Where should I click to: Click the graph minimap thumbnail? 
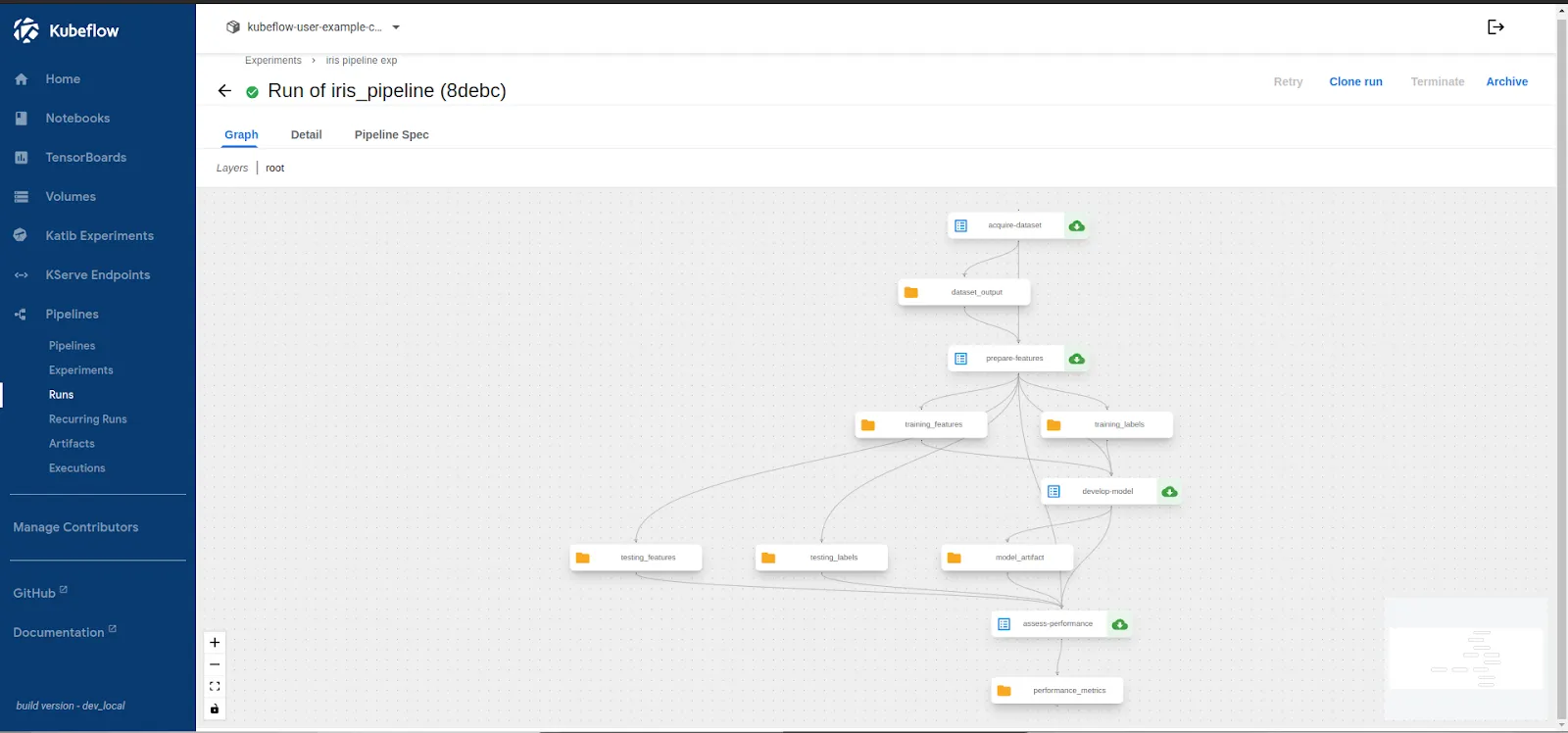click(x=1465, y=659)
